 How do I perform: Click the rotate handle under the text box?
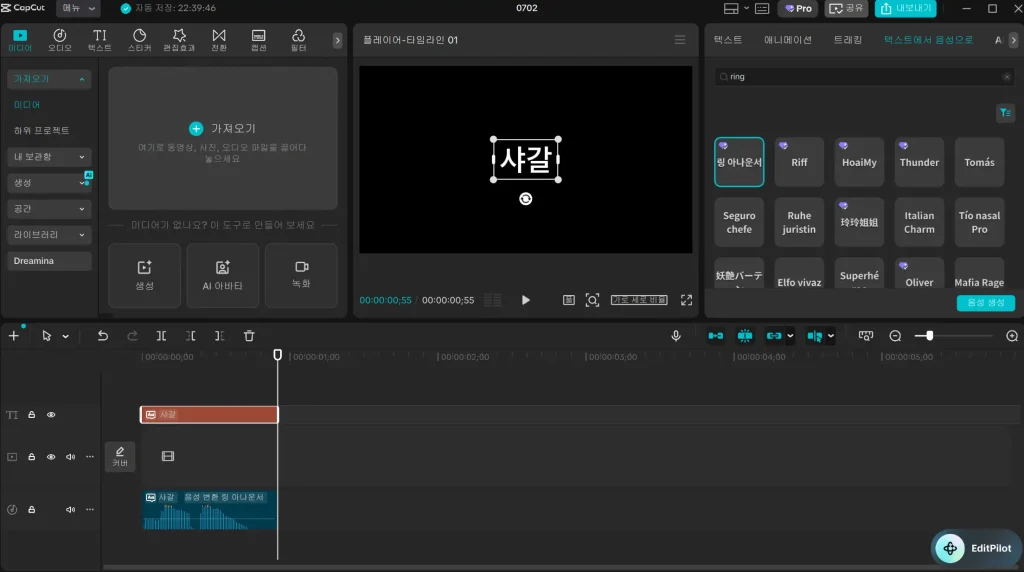526,199
